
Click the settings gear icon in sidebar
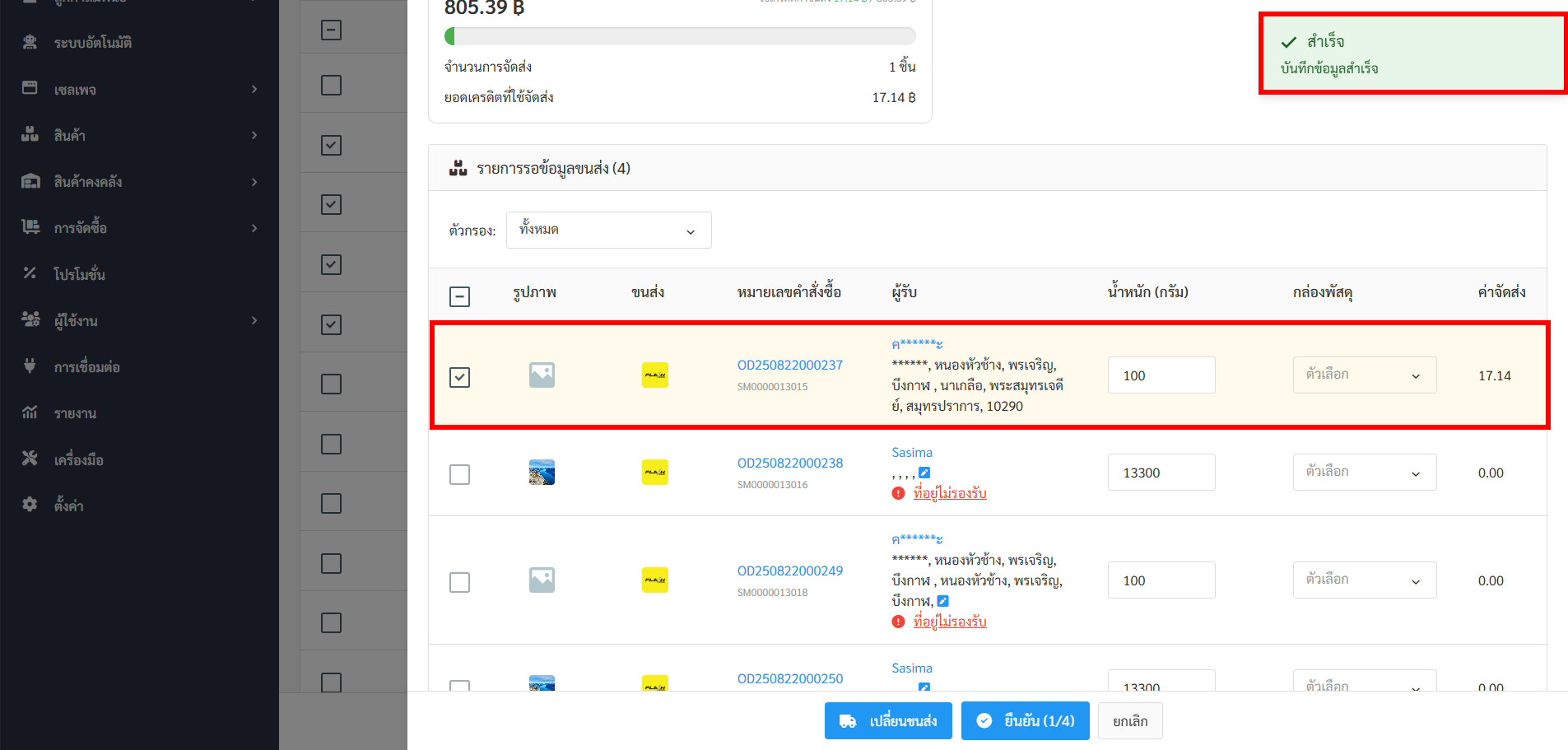tap(30, 505)
